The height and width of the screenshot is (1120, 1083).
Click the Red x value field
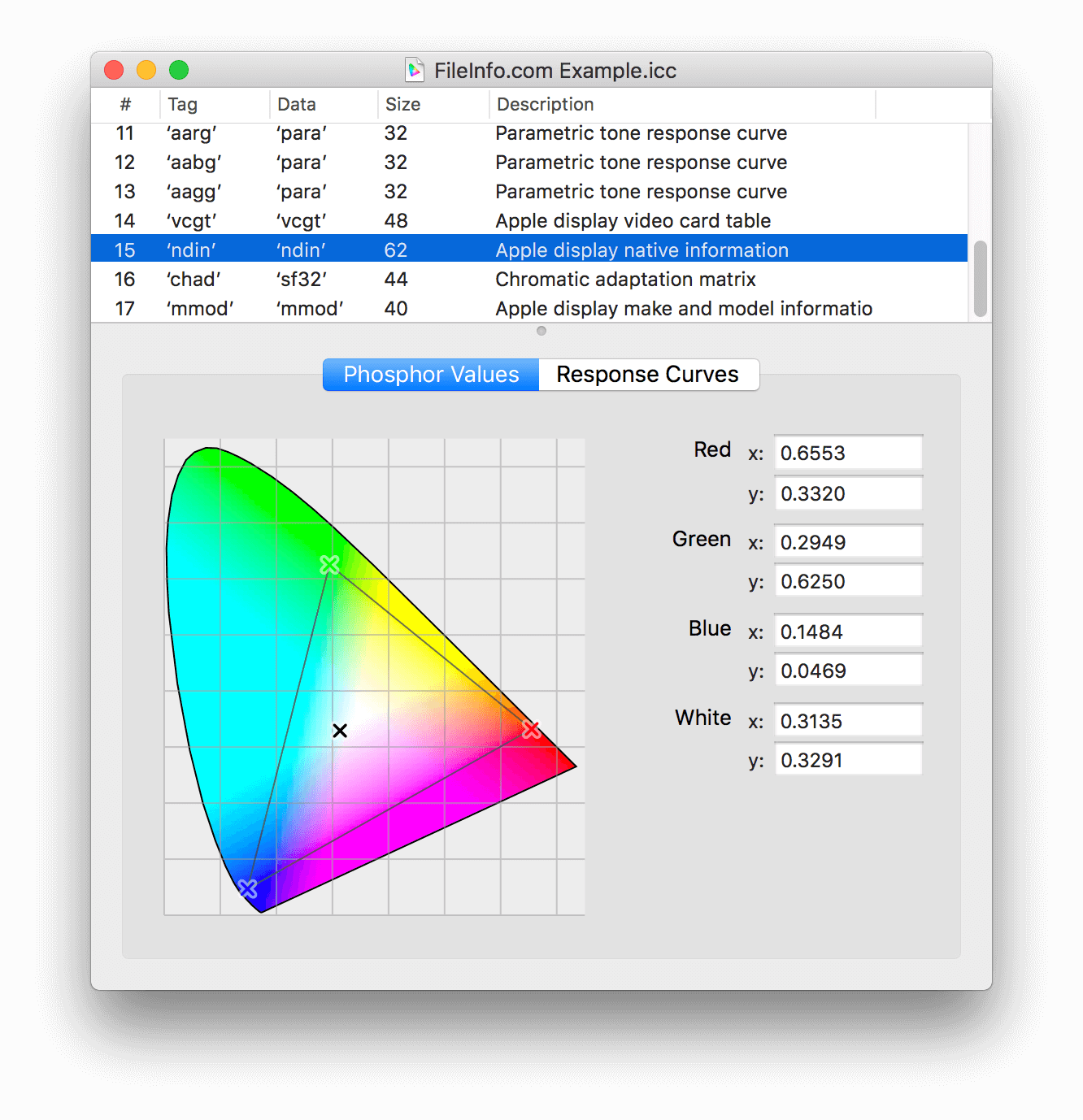click(x=847, y=453)
